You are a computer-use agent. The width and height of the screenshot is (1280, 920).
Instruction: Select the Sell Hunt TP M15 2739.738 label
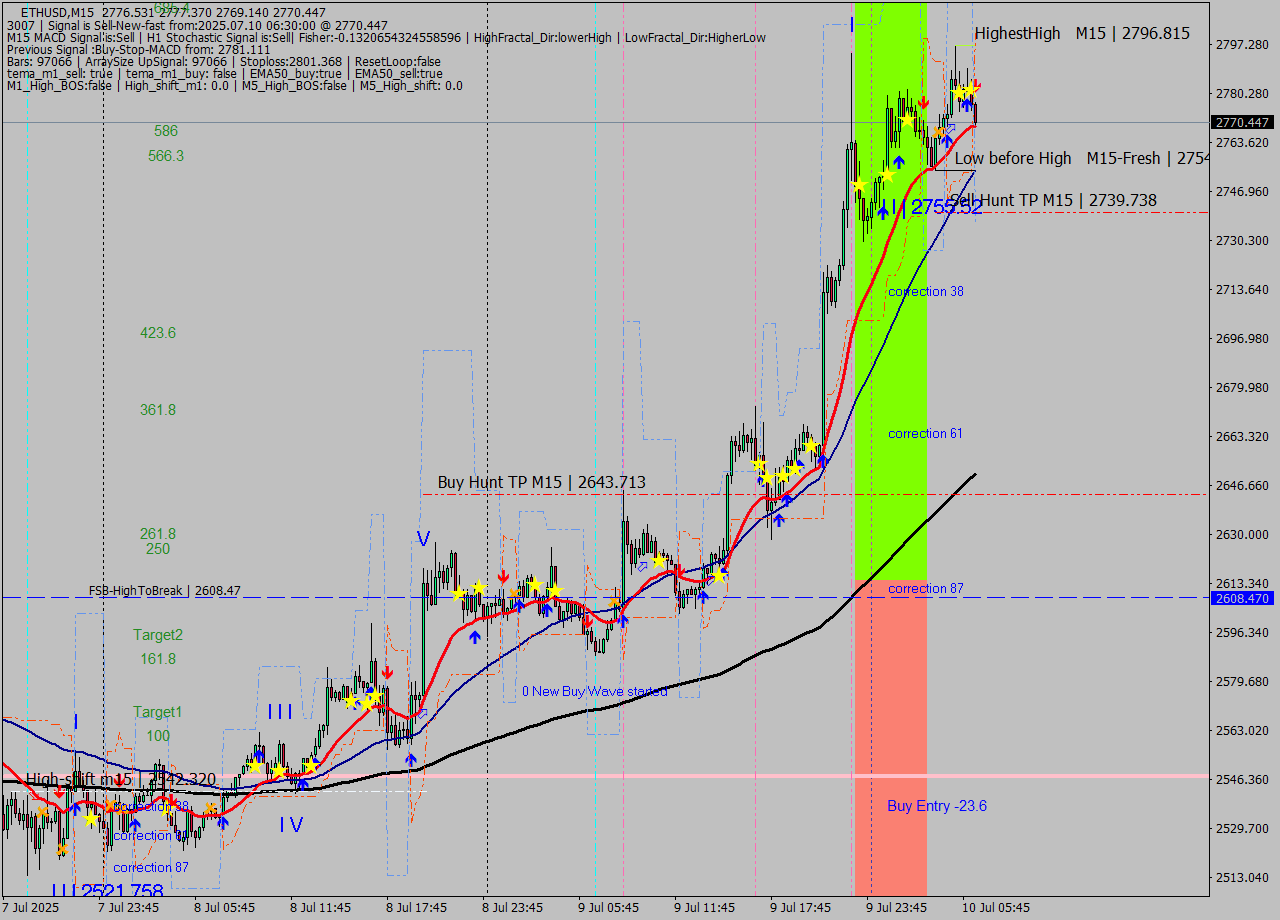tap(1054, 200)
